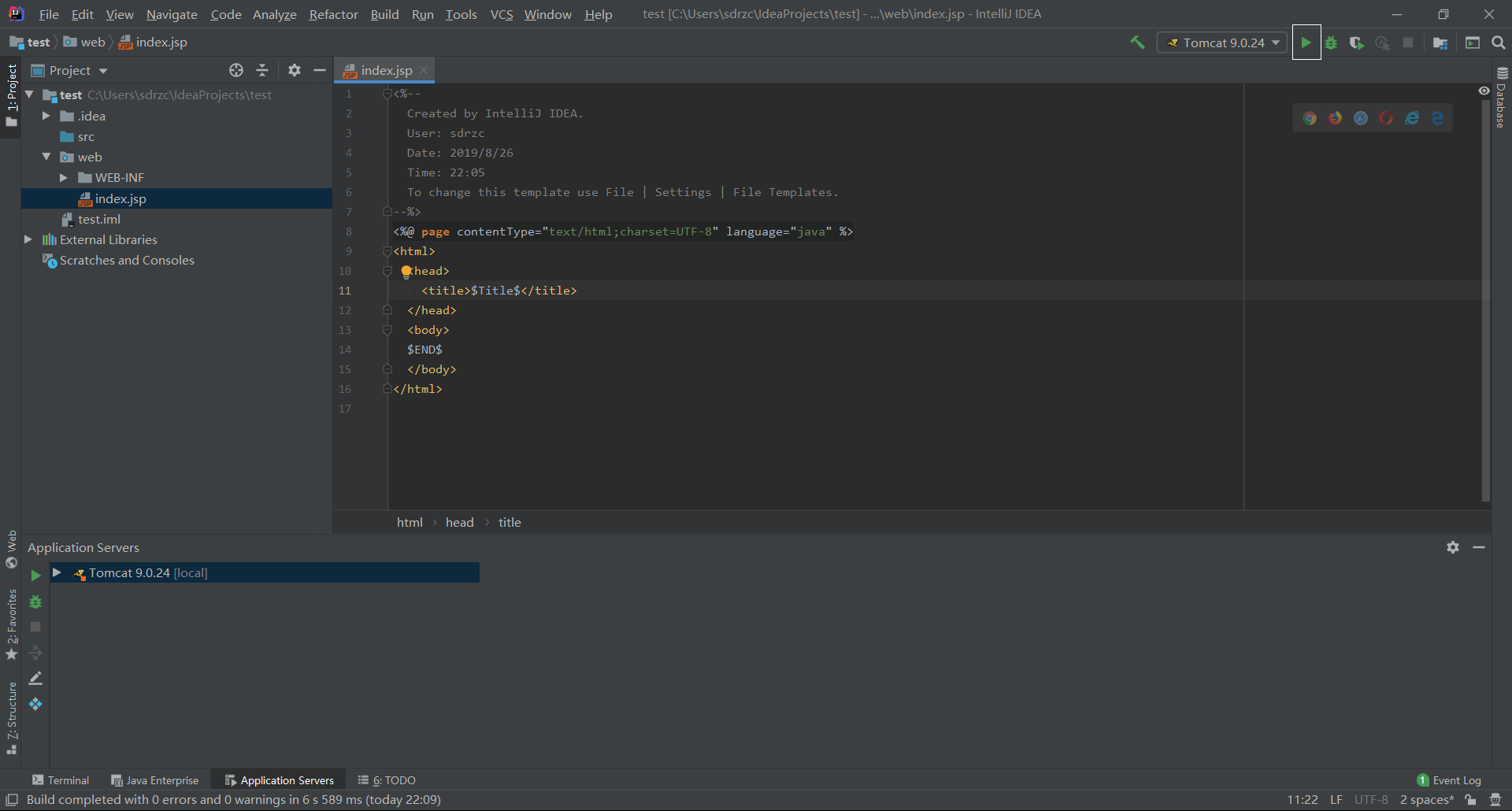Hide the Project tool window
This screenshot has width=1512, height=811.
pyautogui.click(x=320, y=70)
